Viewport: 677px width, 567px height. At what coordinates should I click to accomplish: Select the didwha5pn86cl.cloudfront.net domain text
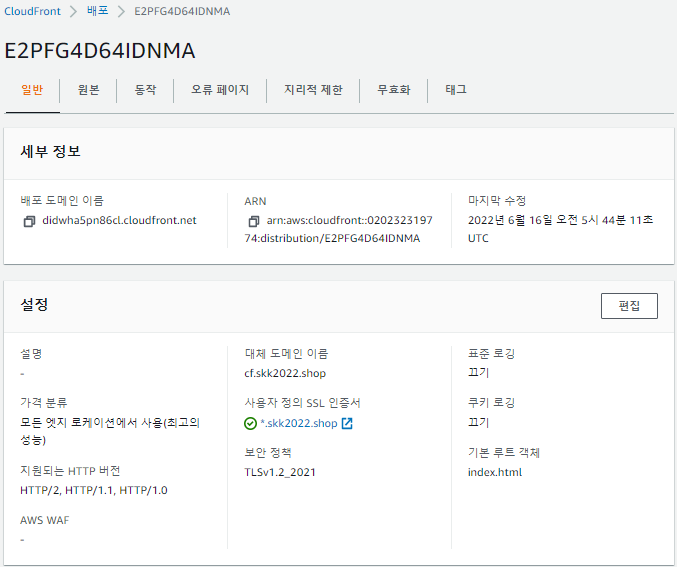pos(119,220)
